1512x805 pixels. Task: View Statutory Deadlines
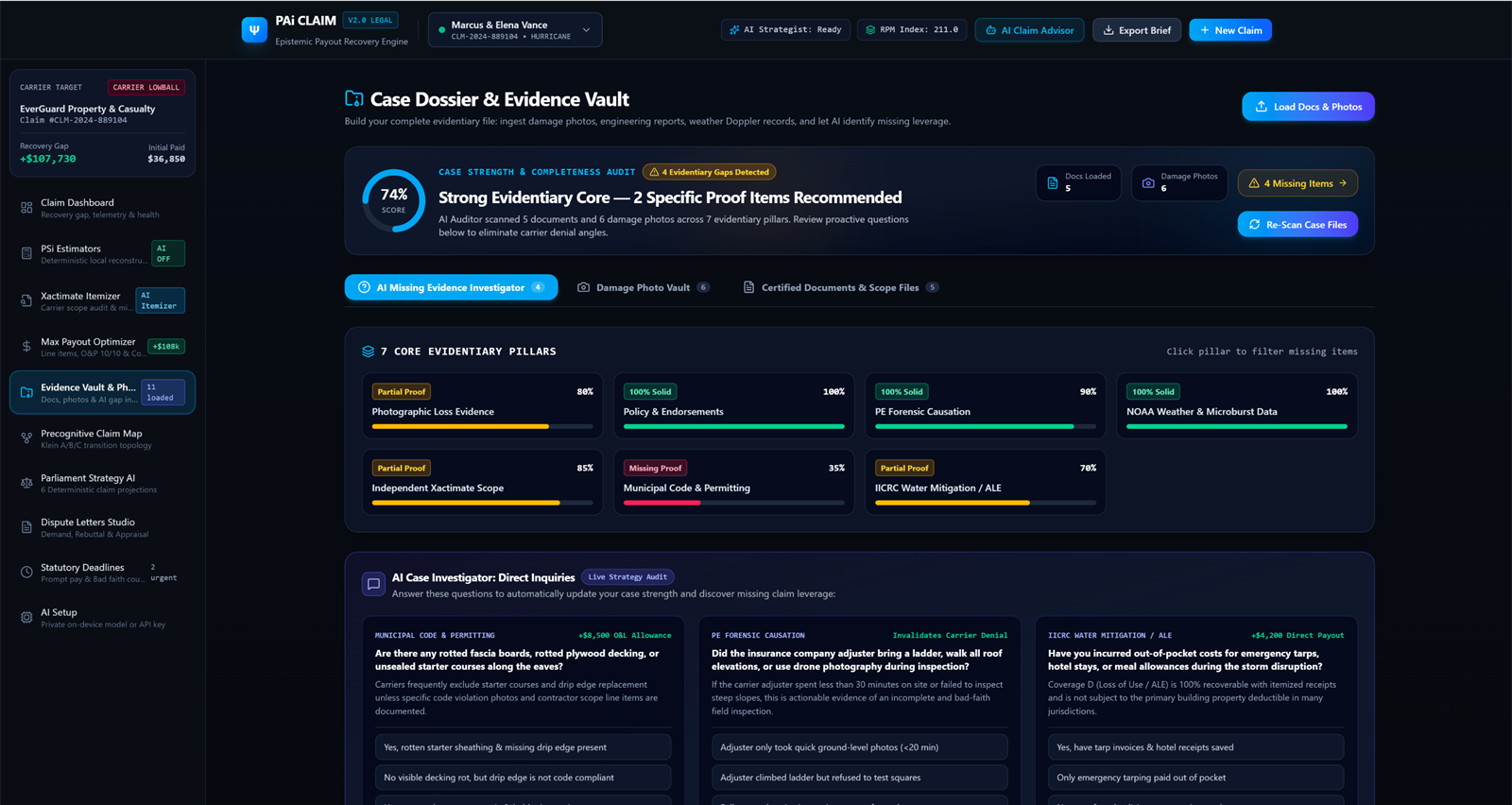coord(102,573)
